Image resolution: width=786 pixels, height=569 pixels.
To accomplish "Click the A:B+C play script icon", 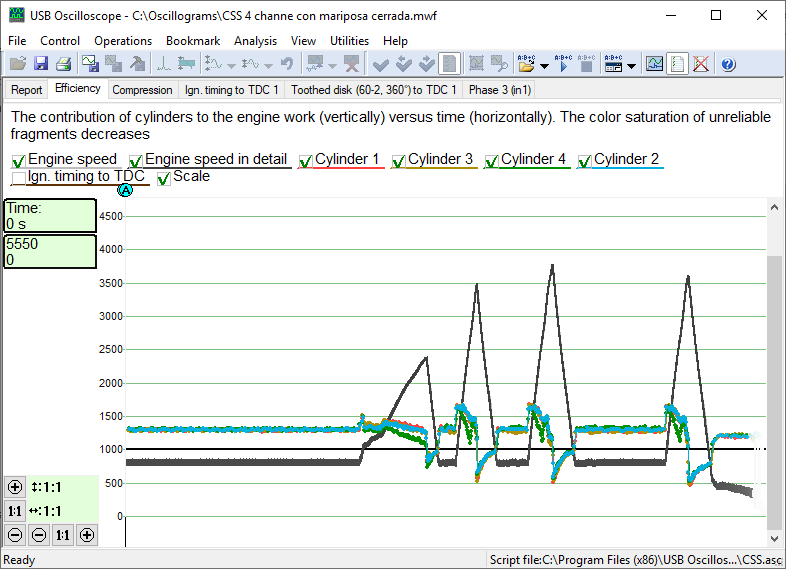I will [564, 64].
